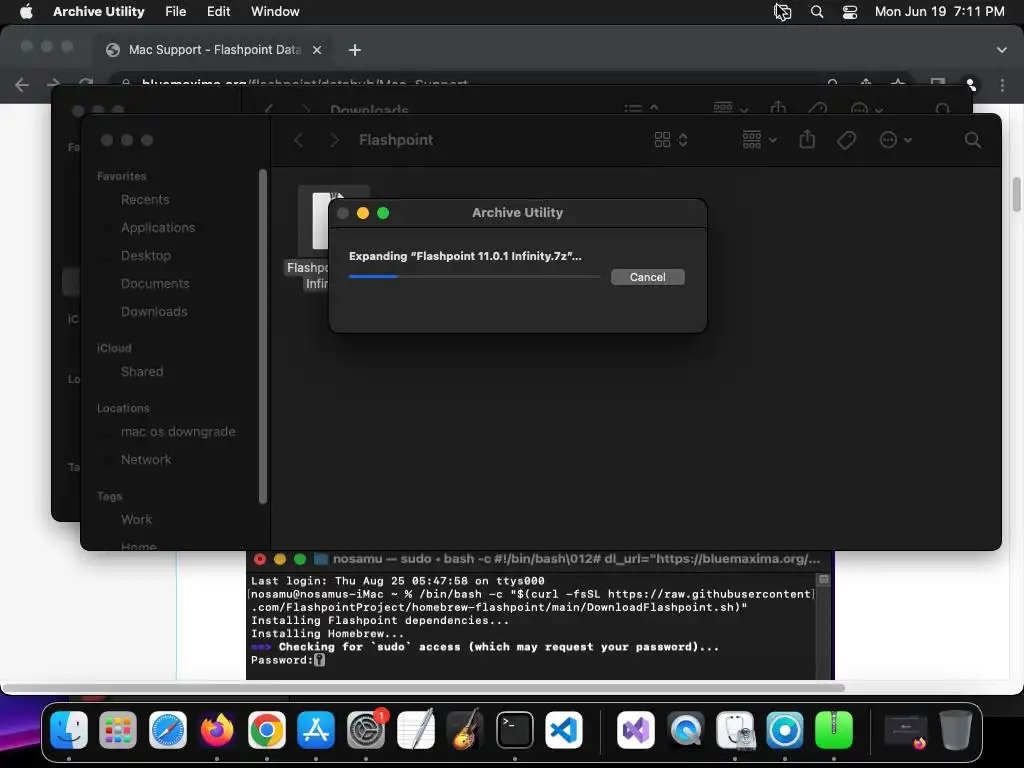Click the Archive Utility expansion progress bar
The height and width of the screenshot is (768, 1024).
pos(474,277)
